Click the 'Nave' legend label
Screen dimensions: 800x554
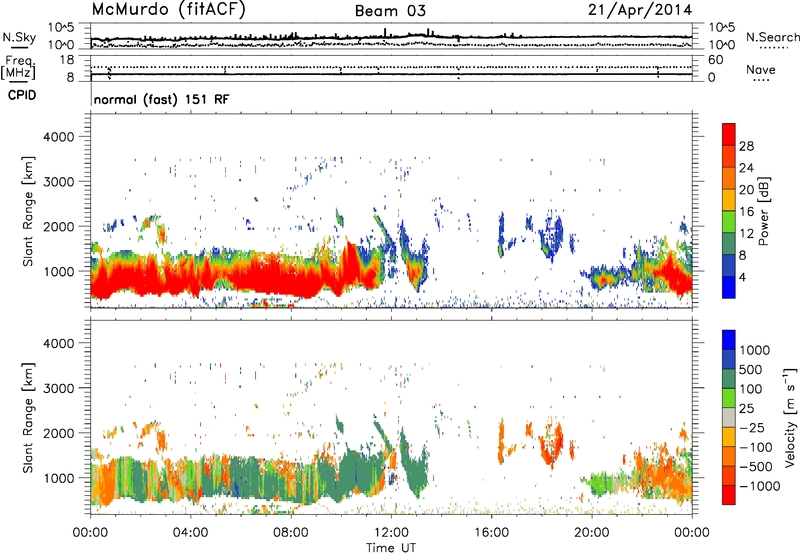tap(761, 69)
